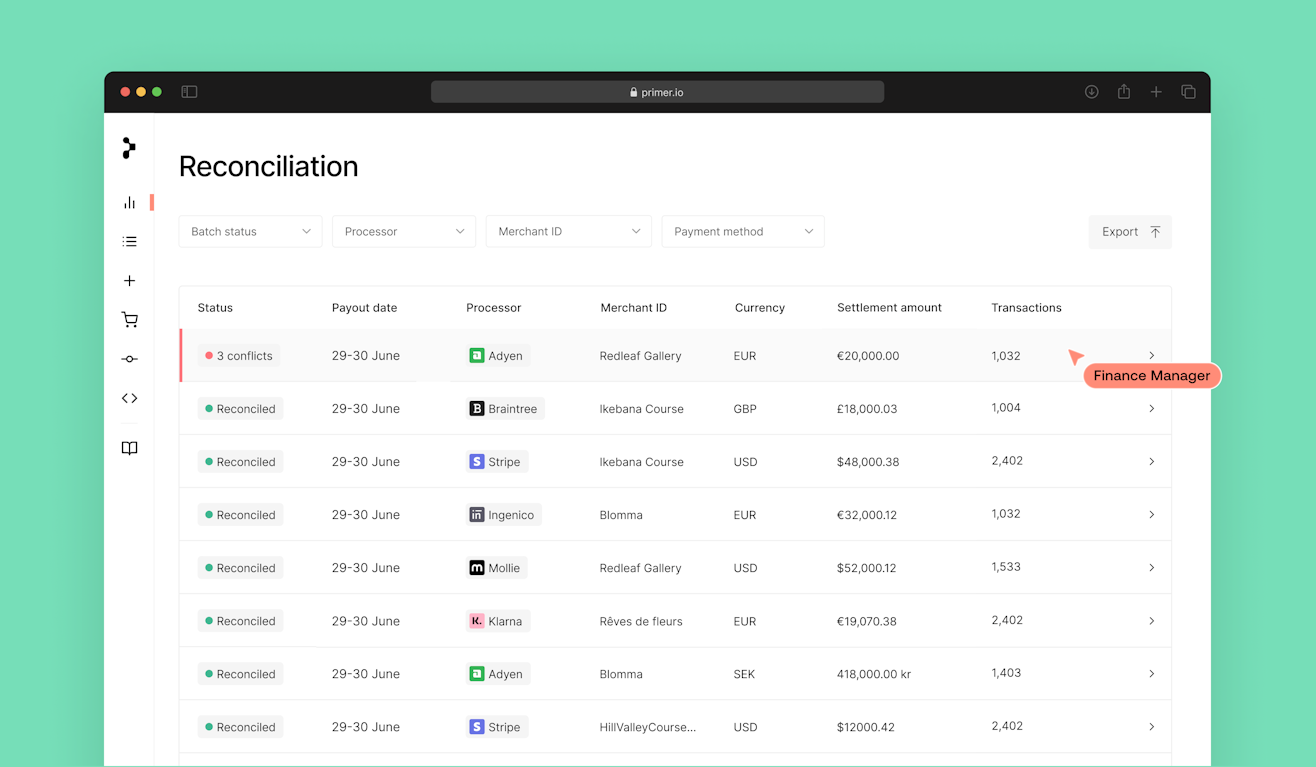Click the Adyen logo in Redleaf Gallery row

(x=477, y=356)
